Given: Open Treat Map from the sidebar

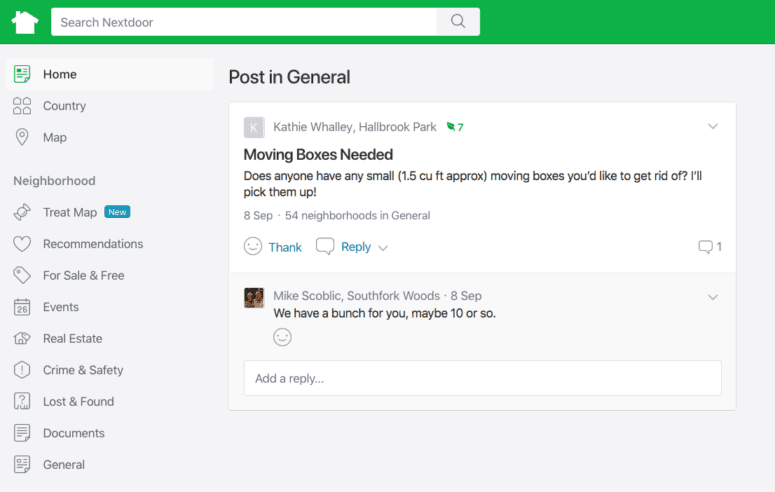Looking at the screenshot, I should (69, 212).
